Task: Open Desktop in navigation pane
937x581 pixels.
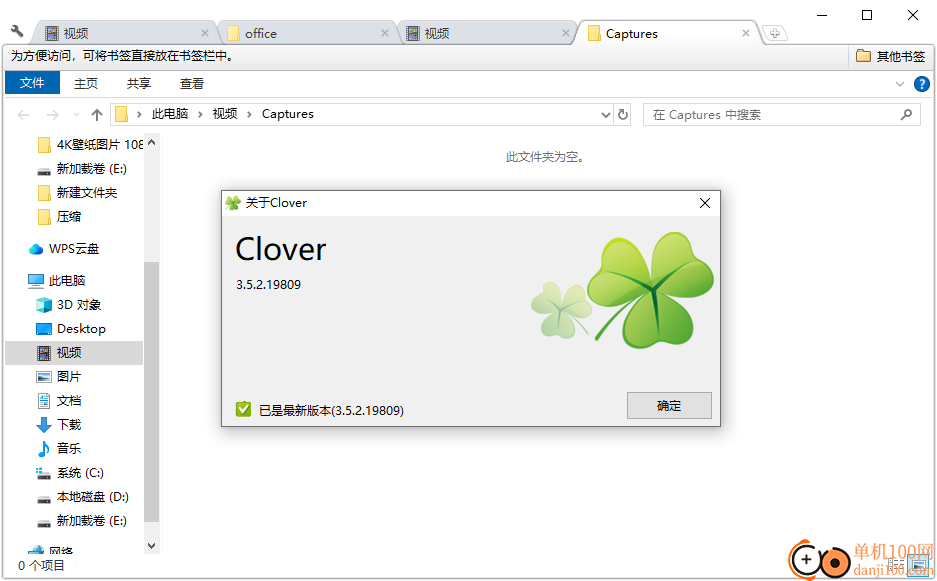Action: coord(71,329)
